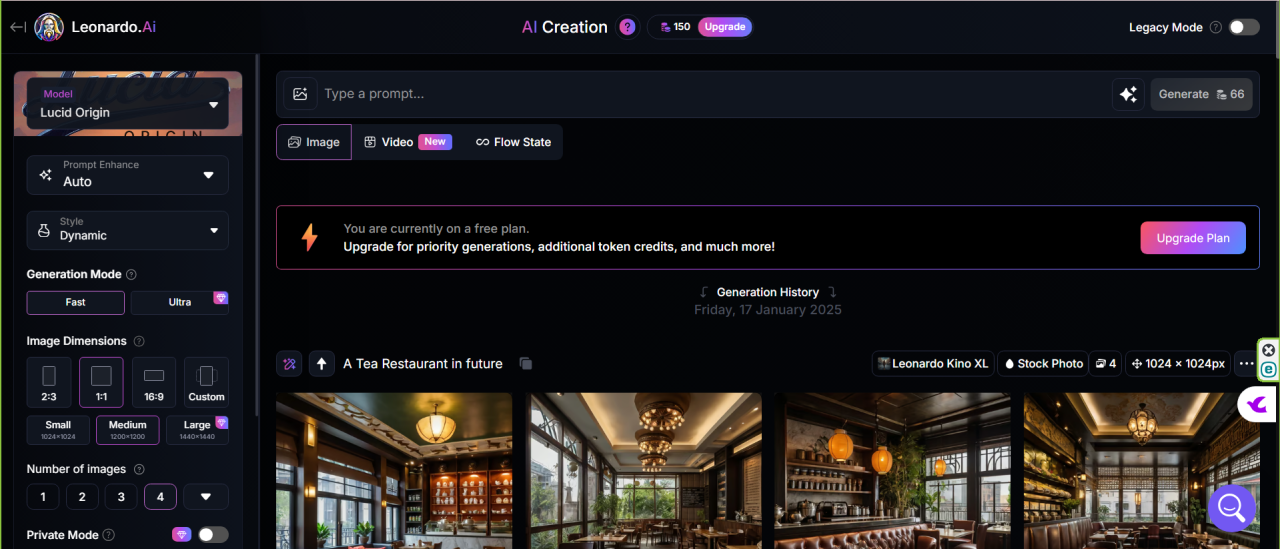Open the three-dot menu for generation
The image size is (1280, 549).
click(x=1246, y=364)
